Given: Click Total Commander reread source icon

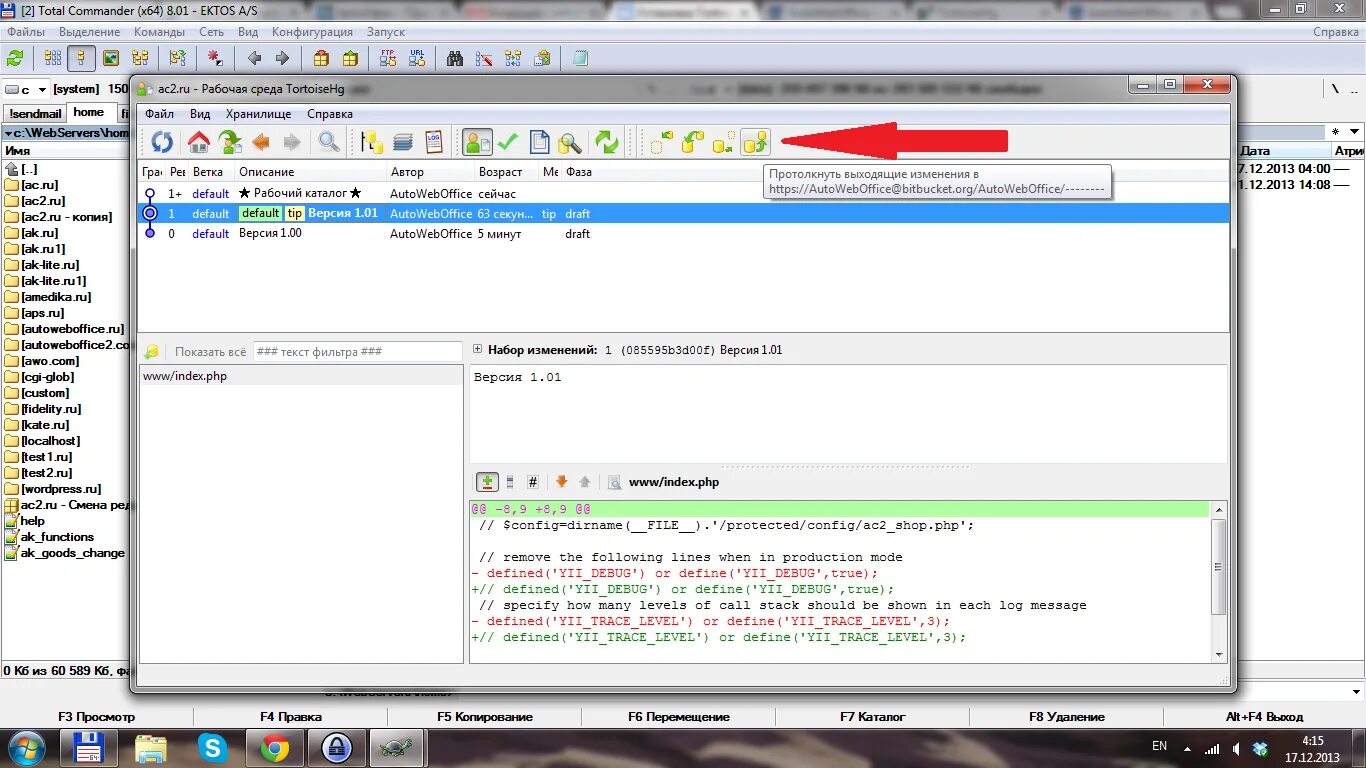Looking at the screenshot, I should coord(15,58).
